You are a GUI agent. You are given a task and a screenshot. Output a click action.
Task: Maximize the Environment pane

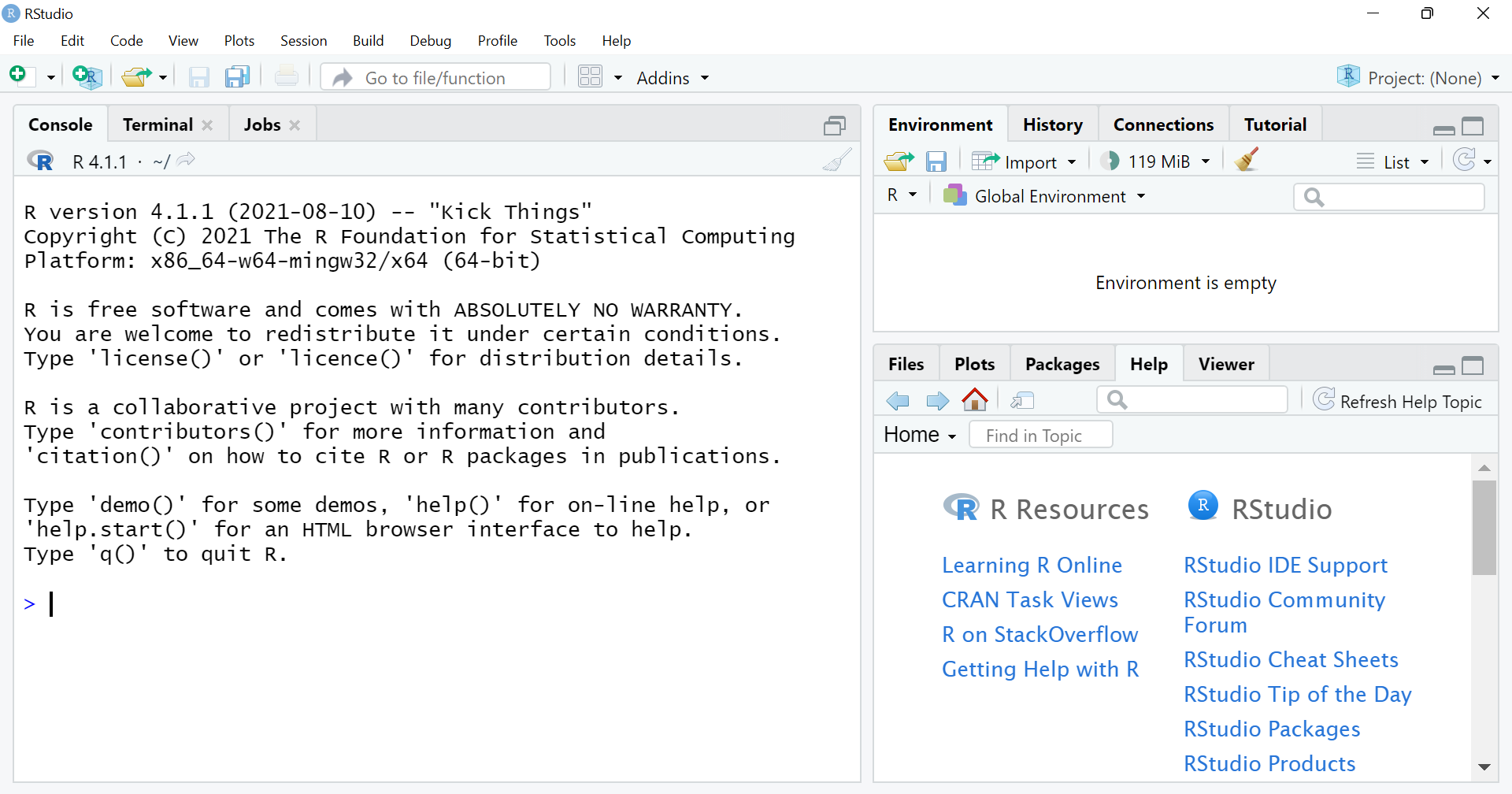(x=1473, y=126)
